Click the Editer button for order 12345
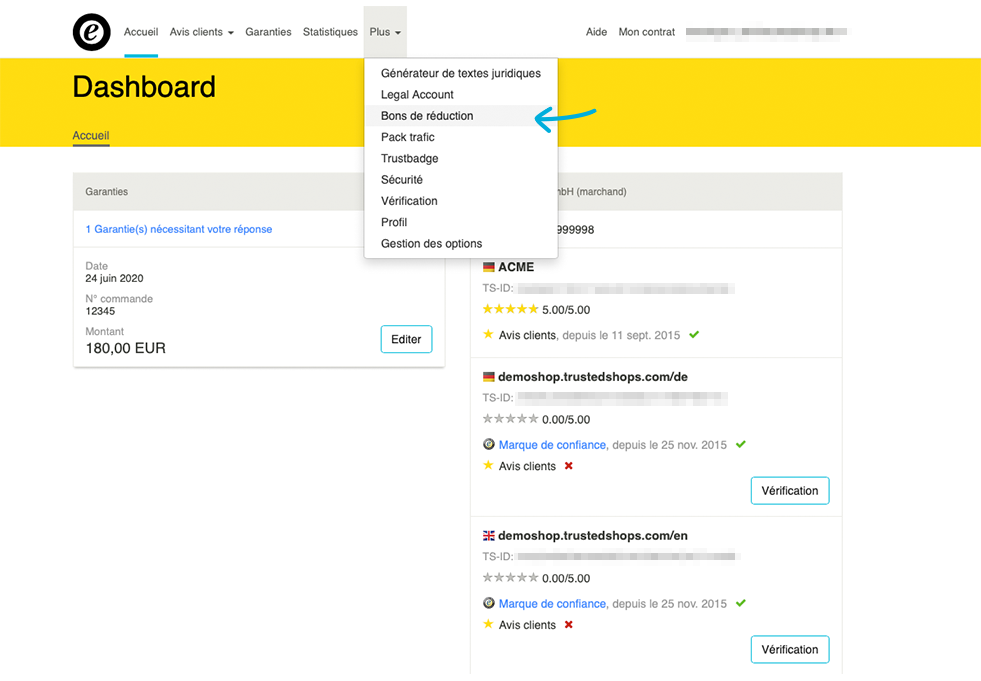This screenshot has height=681, width=981. [x=406, y=339]
